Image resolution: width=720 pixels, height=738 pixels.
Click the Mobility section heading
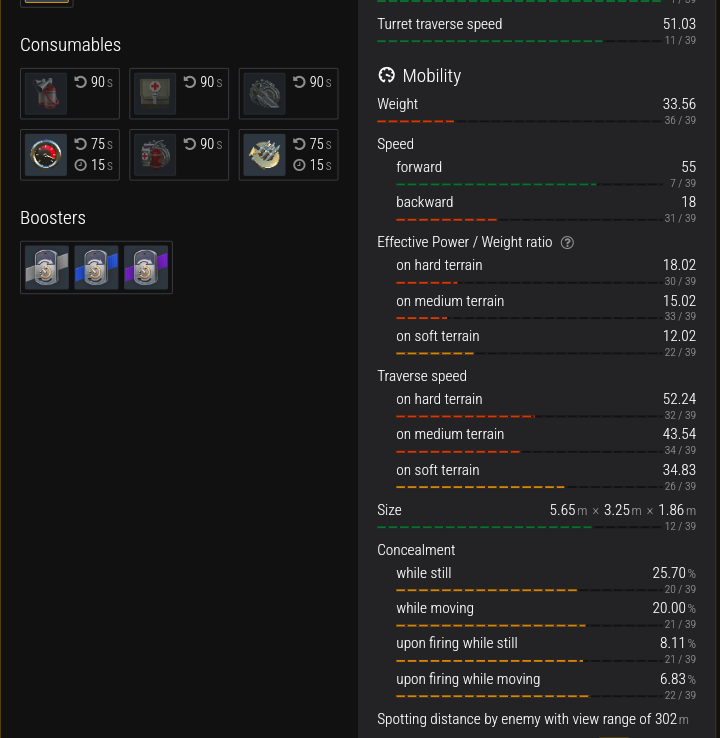click(432, 76)
